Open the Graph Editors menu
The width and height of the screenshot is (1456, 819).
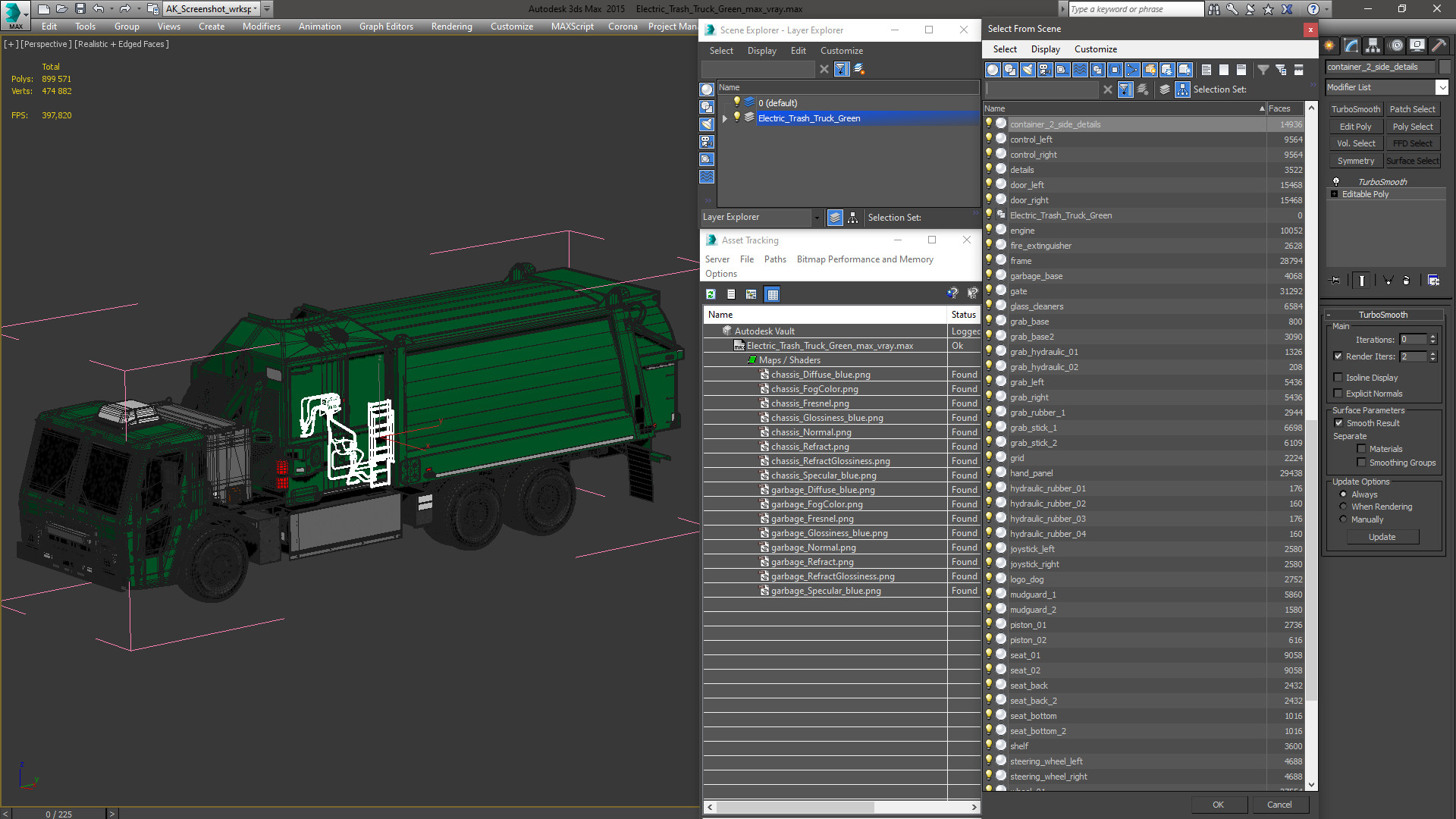(x=386, y=27)
